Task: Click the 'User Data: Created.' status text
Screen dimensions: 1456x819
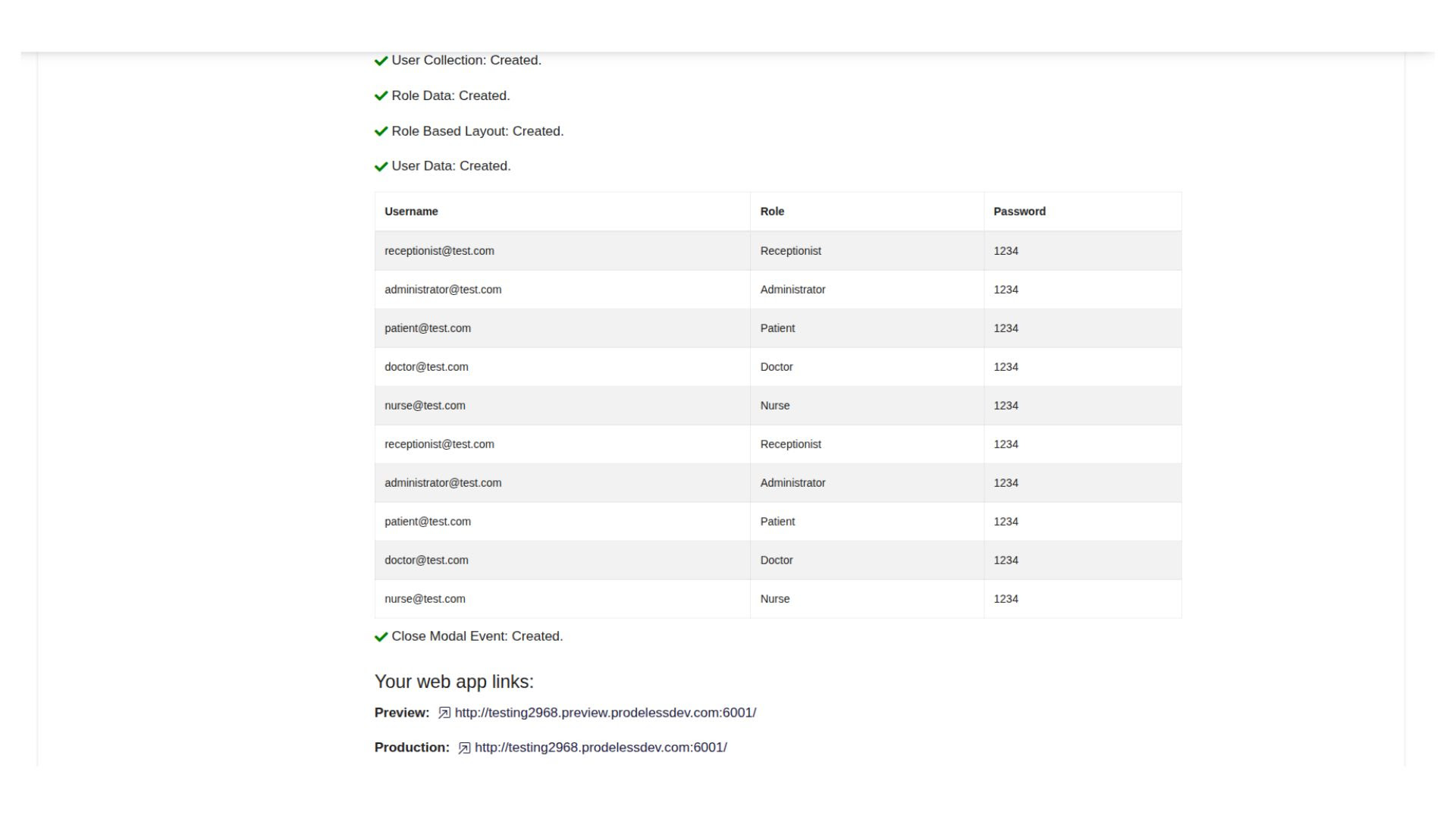Action: (x=451, y=166)
